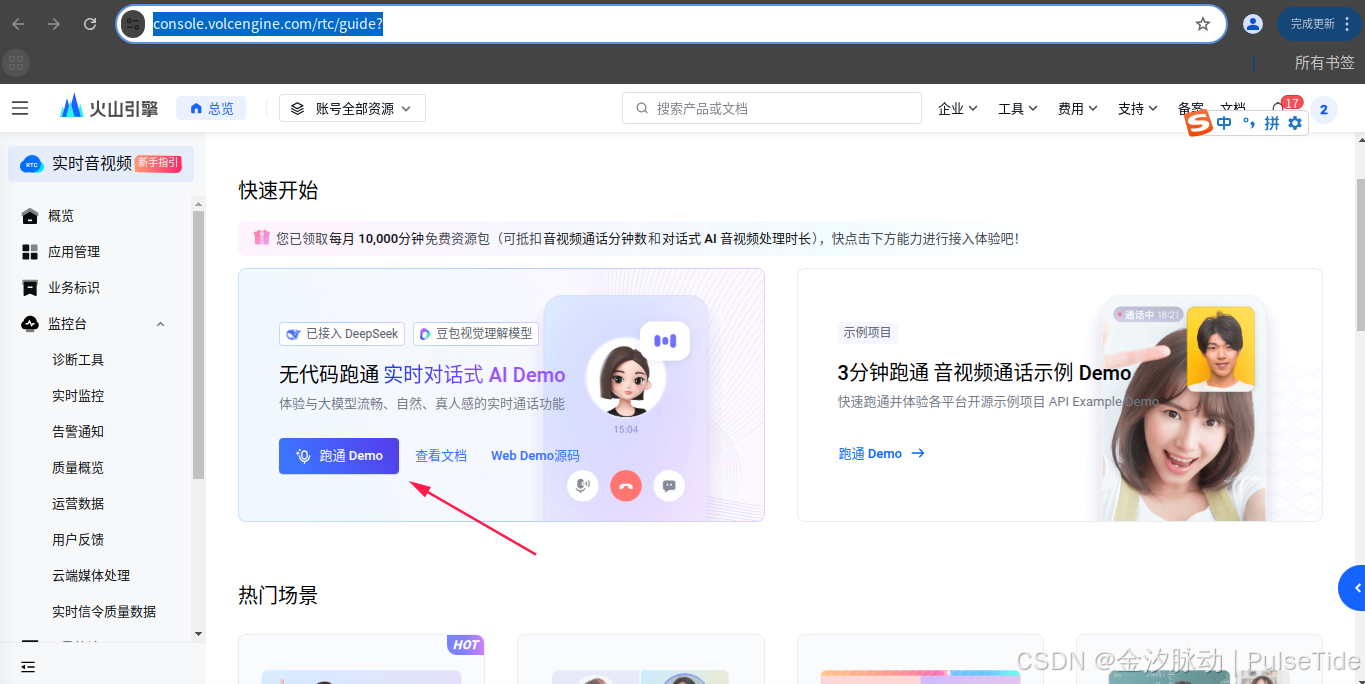Select 云端媒体处理 in the sidebar
The width and height of the screenshot is (1365, 684).
coord(91,576)
